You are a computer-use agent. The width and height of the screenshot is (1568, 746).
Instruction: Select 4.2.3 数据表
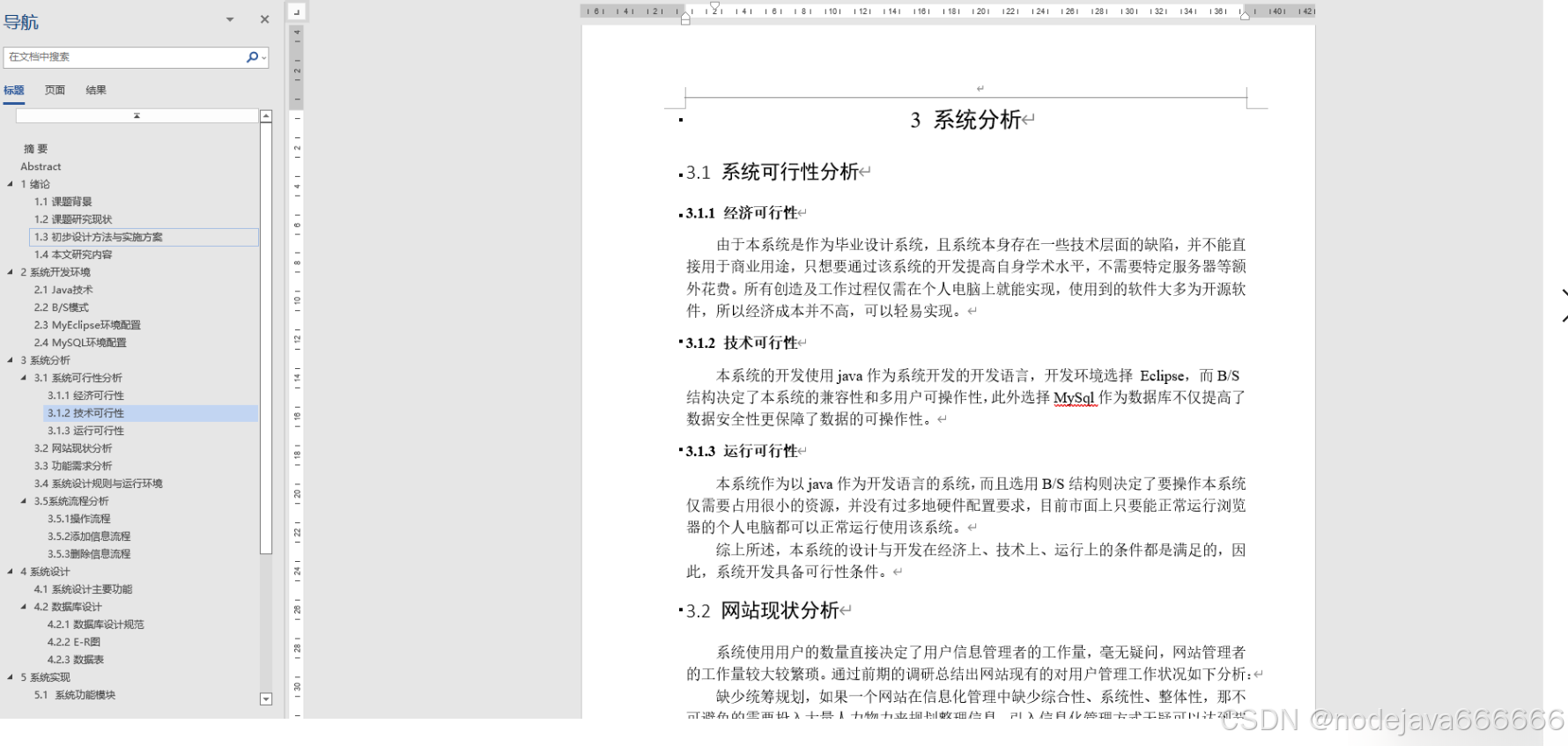coord(76,660)
